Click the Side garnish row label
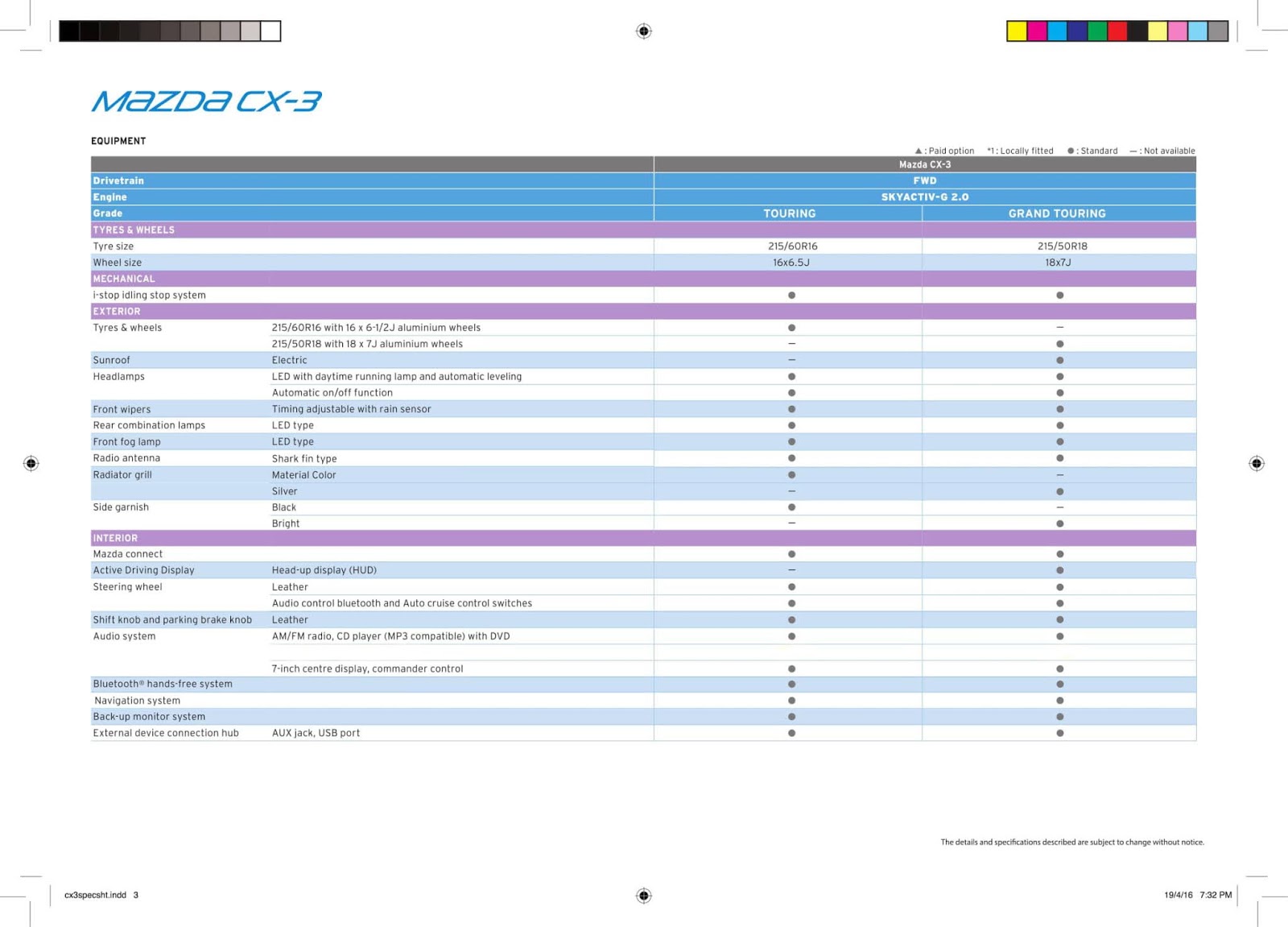 [x=121, y=507]
